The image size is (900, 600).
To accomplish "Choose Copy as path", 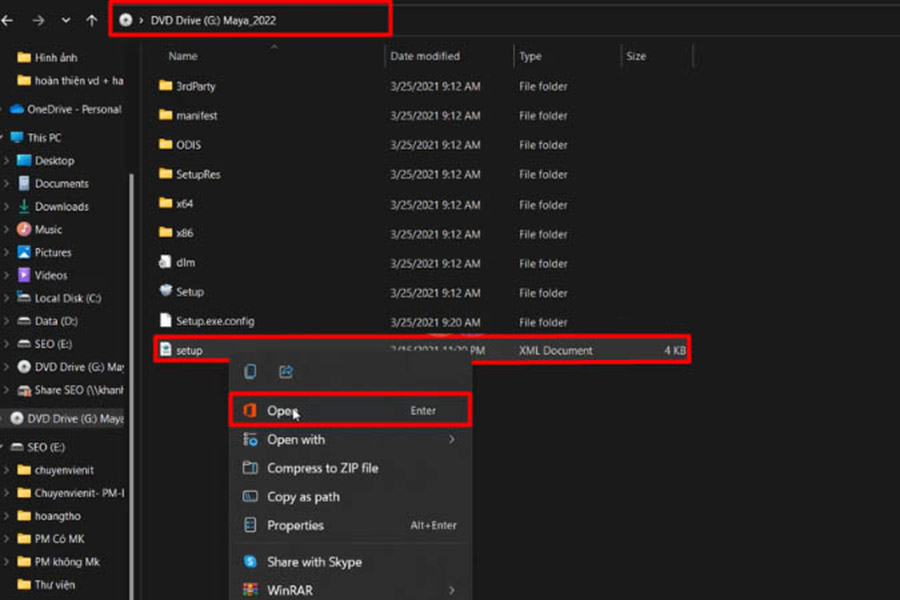I will [351, 497].
